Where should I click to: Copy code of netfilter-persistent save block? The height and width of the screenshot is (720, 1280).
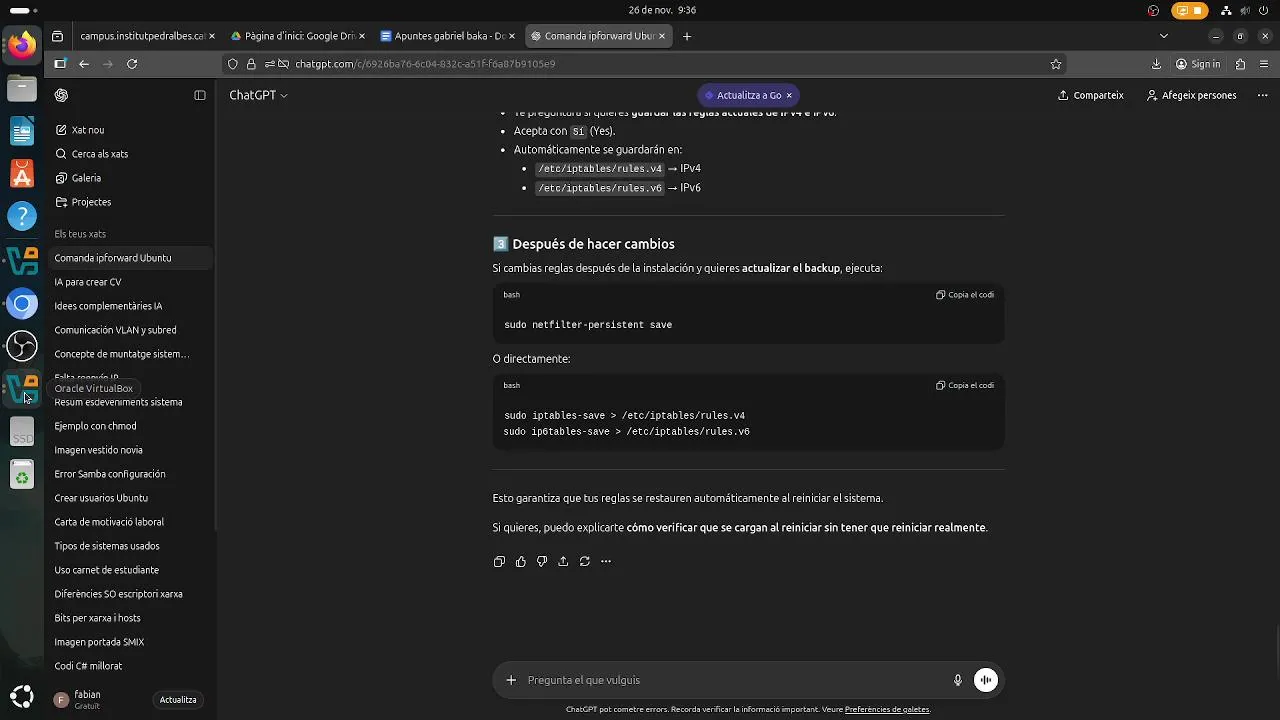[965, 295]
